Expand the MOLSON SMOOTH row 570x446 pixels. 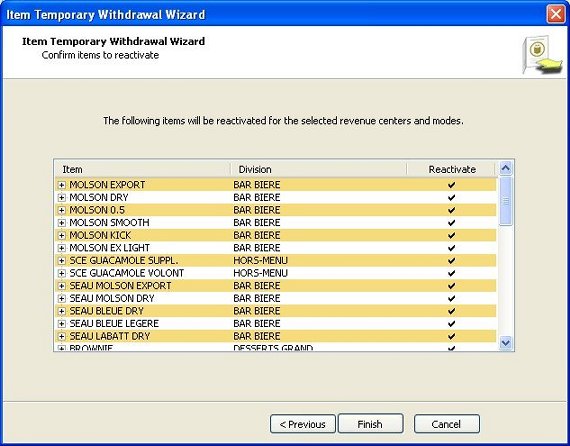click(x=61, y=223)
